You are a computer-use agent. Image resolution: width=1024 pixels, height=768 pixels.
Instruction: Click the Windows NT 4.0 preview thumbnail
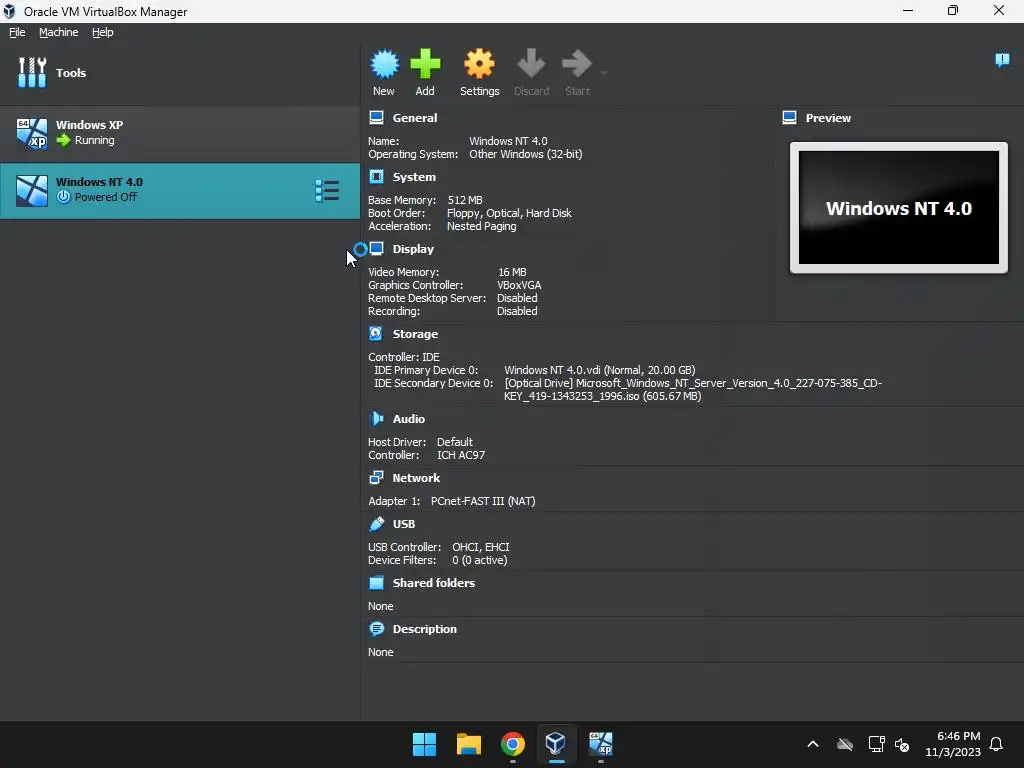click(x=899, y=208)
